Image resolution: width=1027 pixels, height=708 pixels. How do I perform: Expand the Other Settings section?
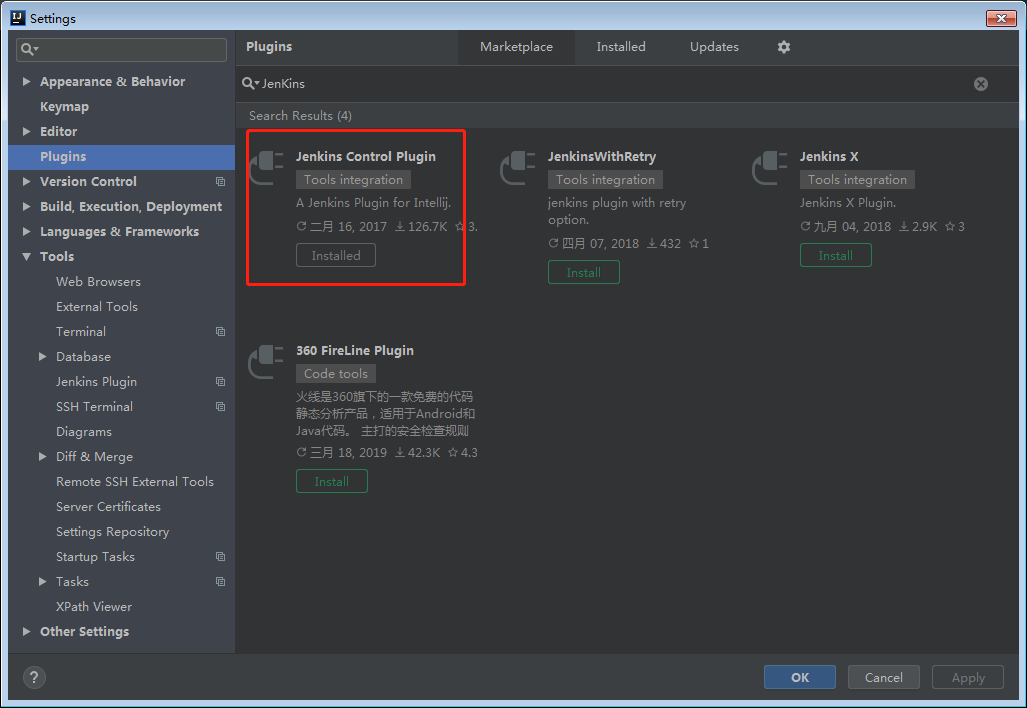(26, 631)
